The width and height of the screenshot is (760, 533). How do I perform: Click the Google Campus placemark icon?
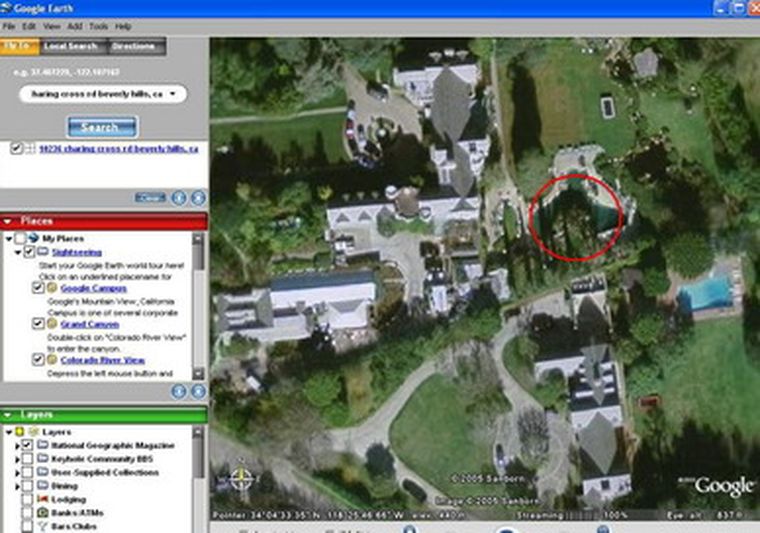pyautogui.click(x=51, y=288)
